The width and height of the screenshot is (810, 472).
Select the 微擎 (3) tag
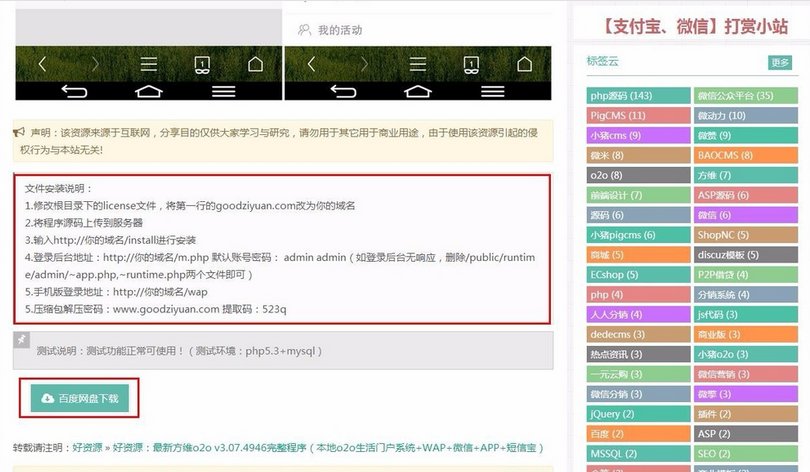746,394
